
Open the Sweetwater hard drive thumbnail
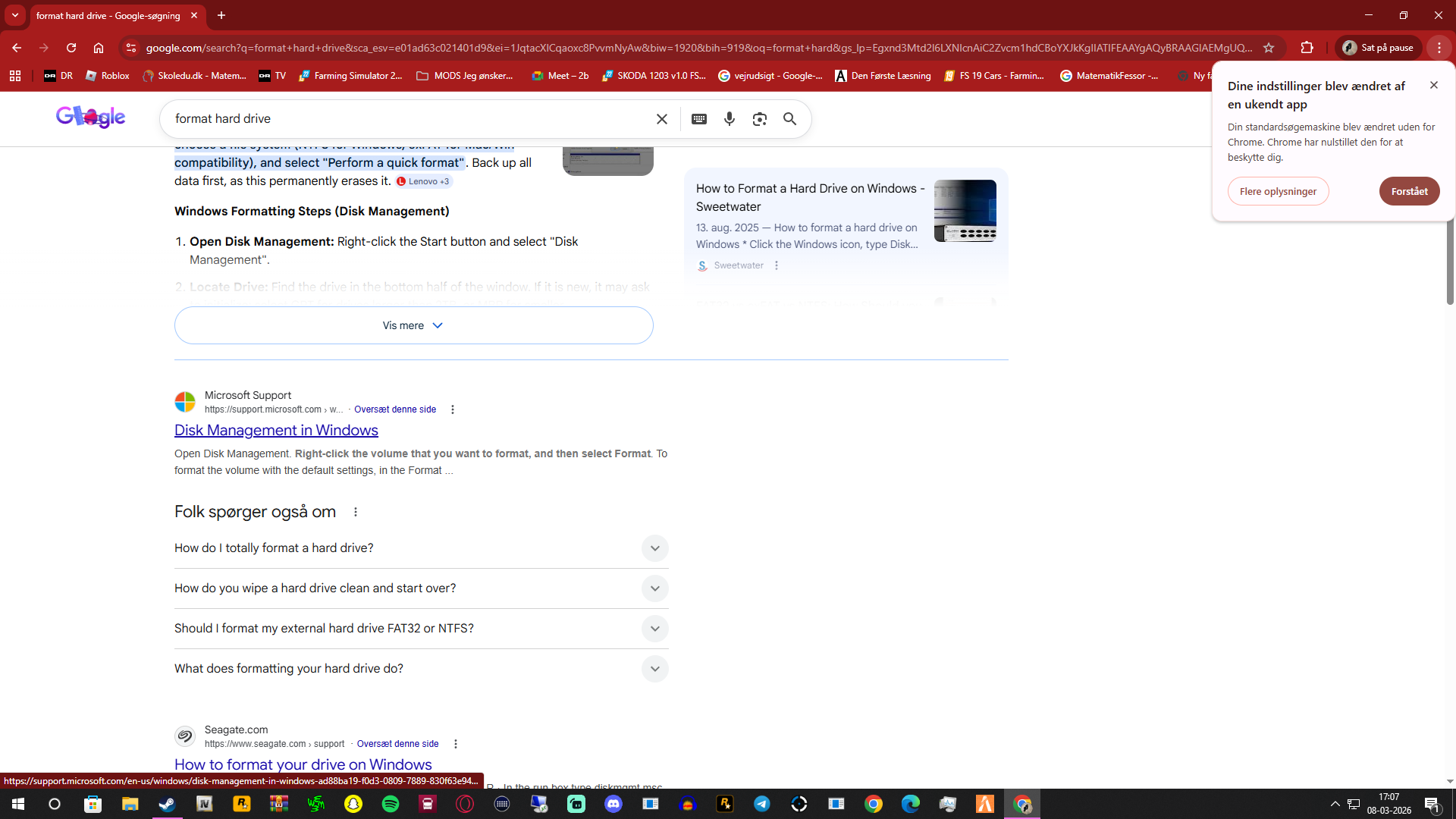click(x=965, y=211)
